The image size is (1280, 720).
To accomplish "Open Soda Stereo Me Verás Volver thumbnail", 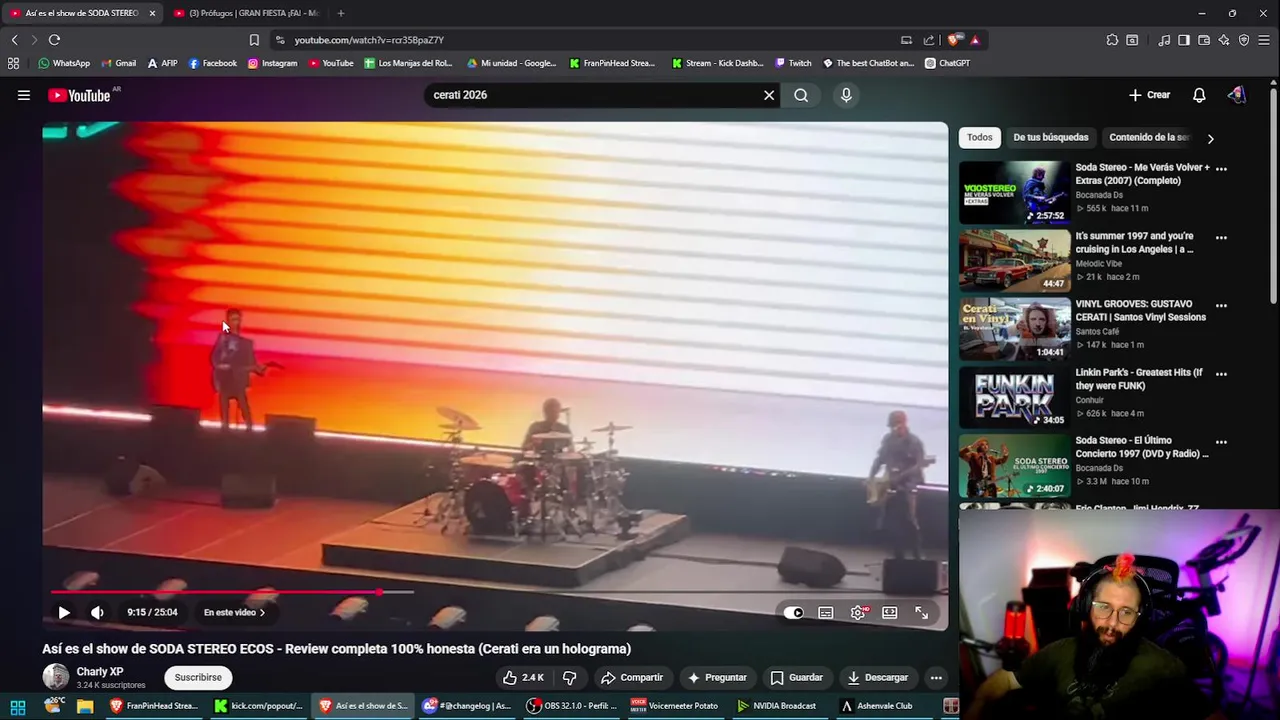I will coord(1014,192).
